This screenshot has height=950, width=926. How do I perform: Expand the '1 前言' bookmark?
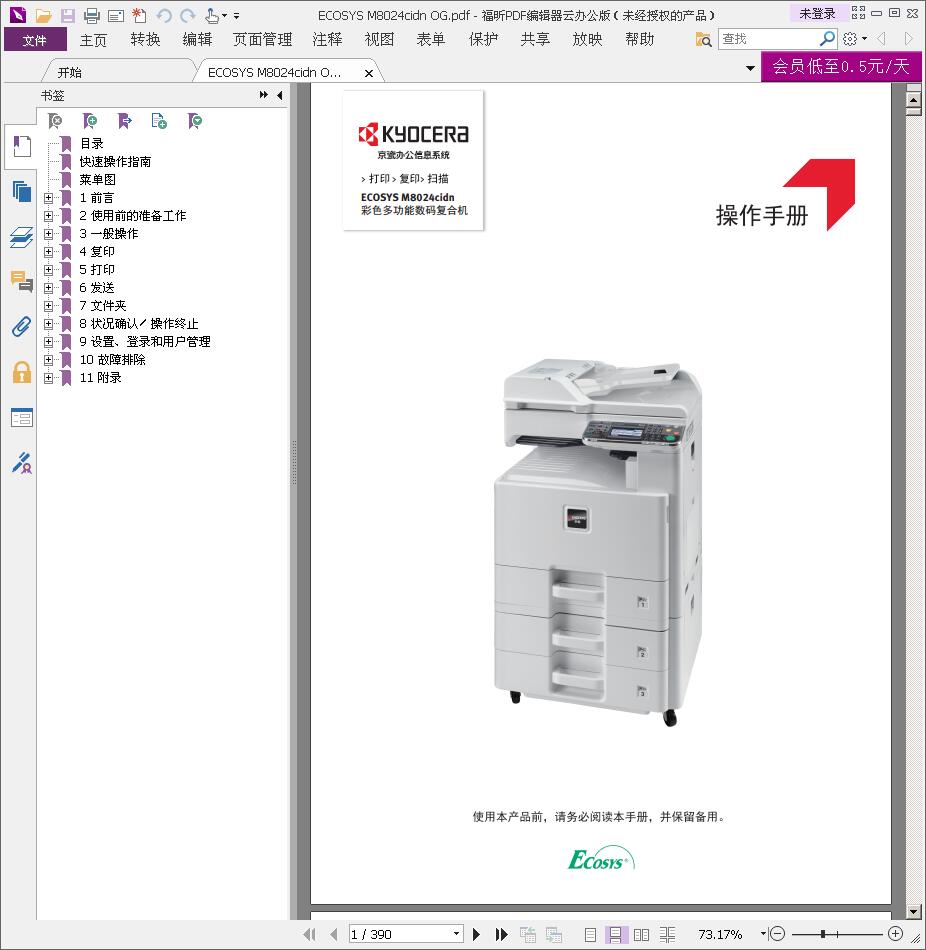[48, 198]
